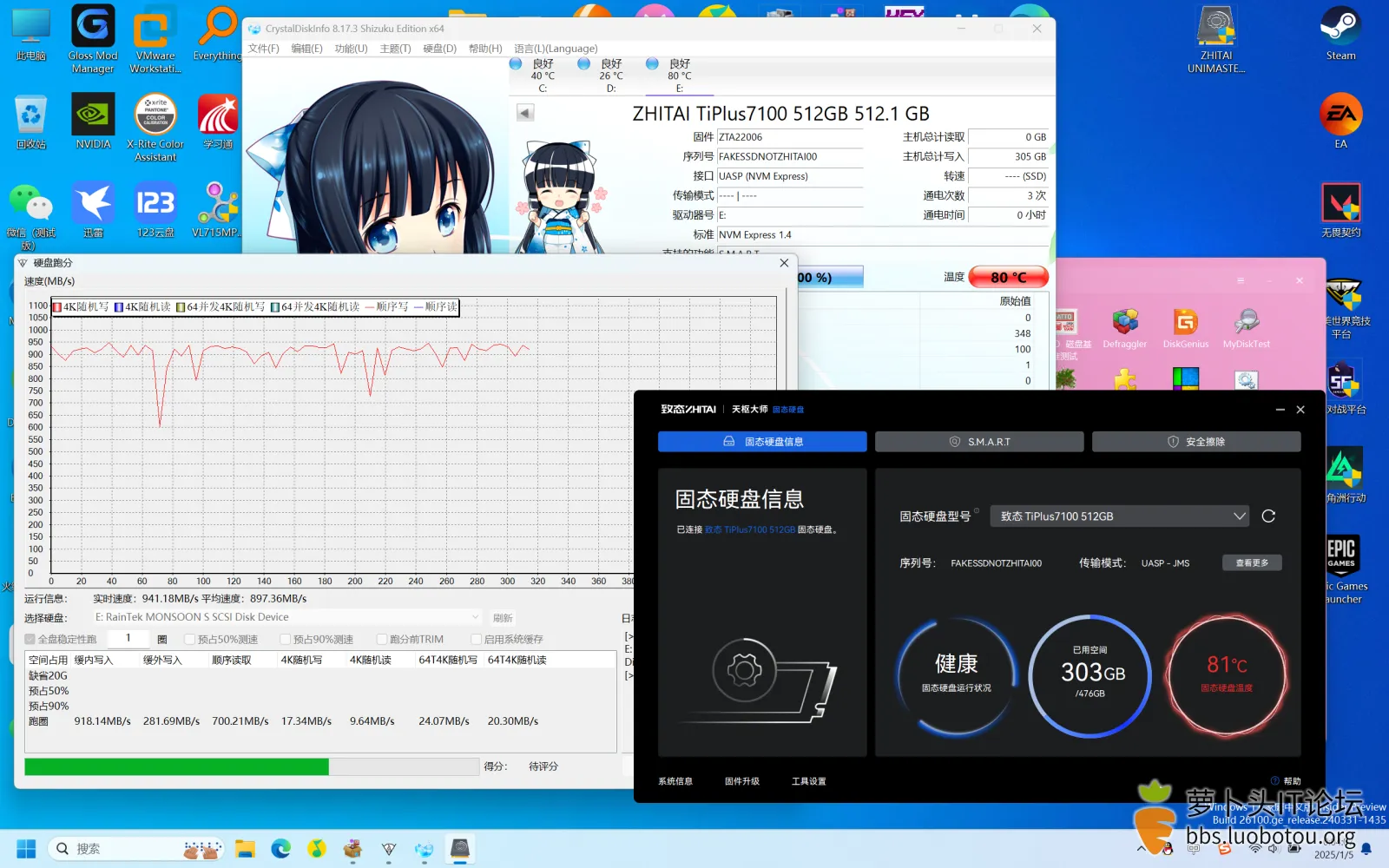This screenshot has width=1389, height=868.
Task: Launch Steam from the desktop
Action: click(x=1340, y=35)
